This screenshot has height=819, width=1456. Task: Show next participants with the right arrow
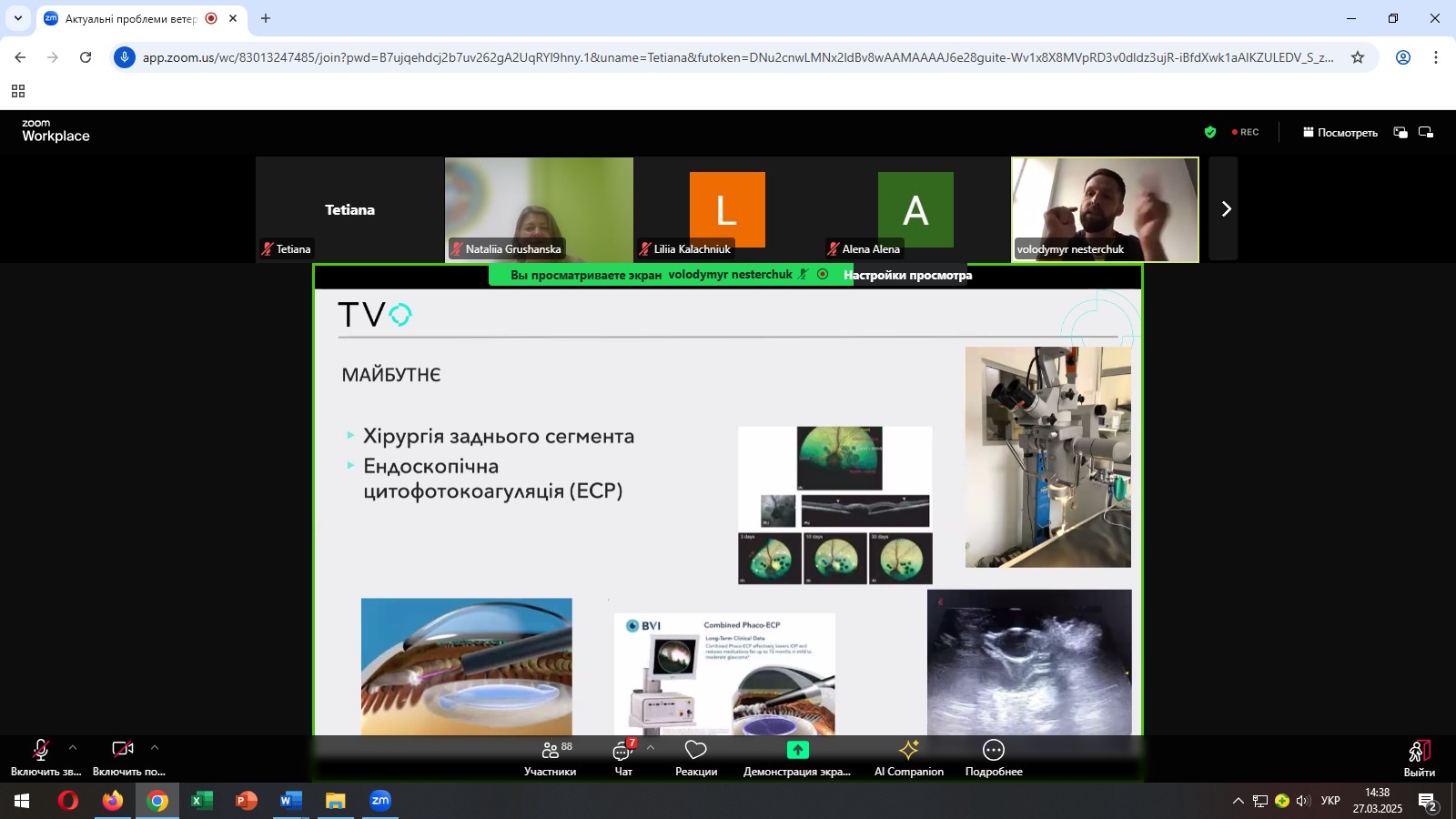(x=1225, y=209)
